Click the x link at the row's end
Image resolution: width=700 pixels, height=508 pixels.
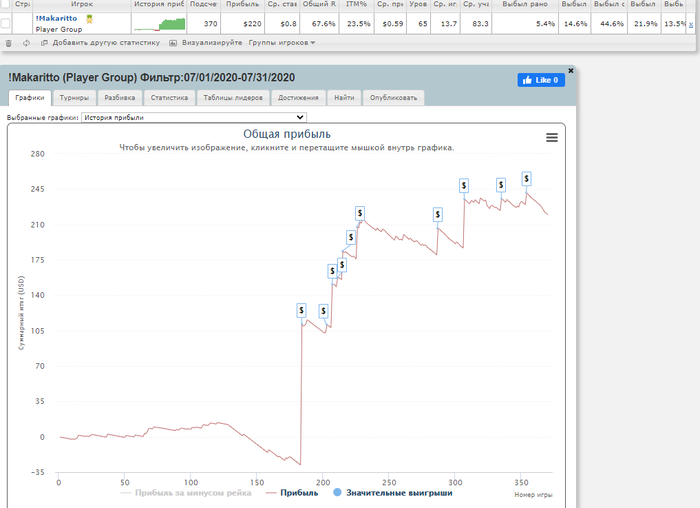pyautogui.click(x=691, y=25)
